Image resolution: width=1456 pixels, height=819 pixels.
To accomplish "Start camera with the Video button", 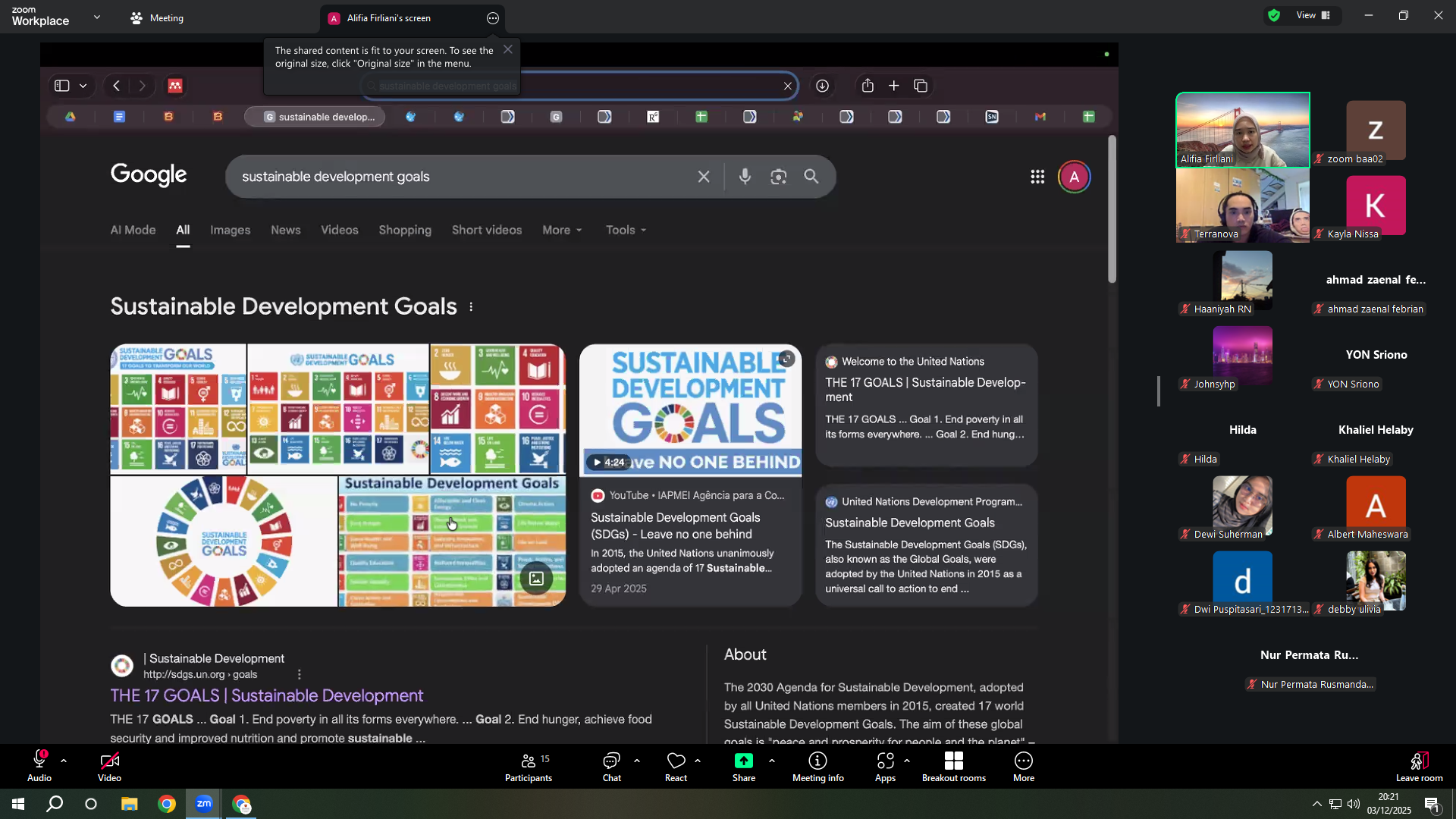I will coord(109,766).
